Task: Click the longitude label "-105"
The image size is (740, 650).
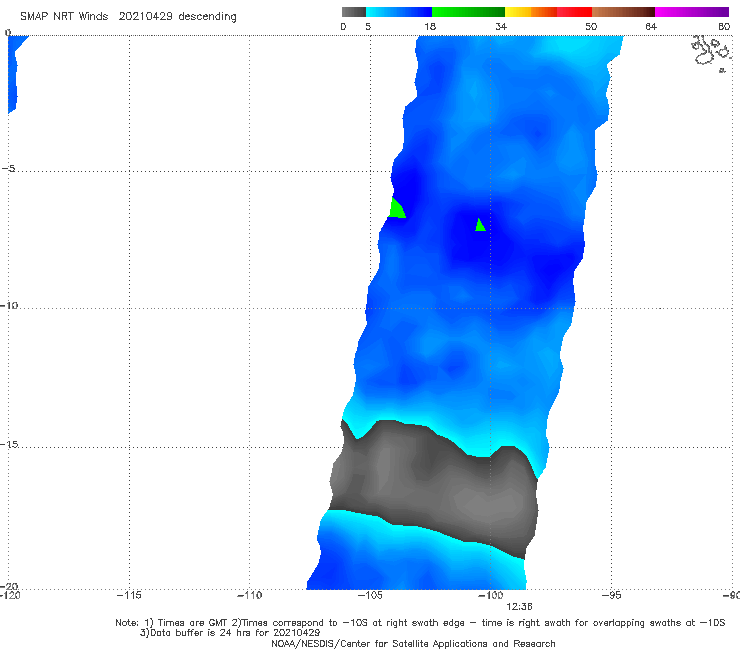Action: point(370,596)
